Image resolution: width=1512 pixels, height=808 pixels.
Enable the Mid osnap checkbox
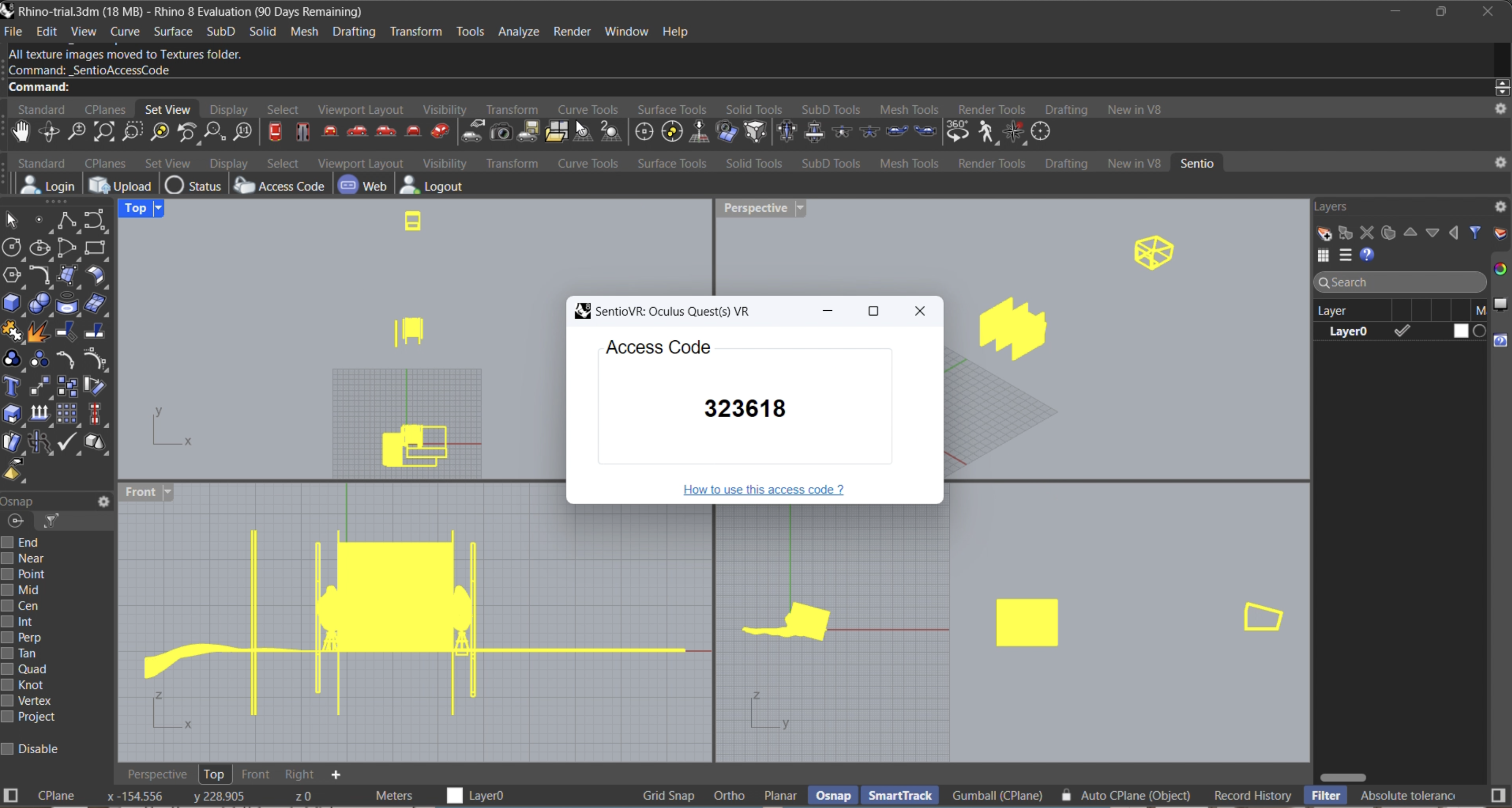[7, 590]
